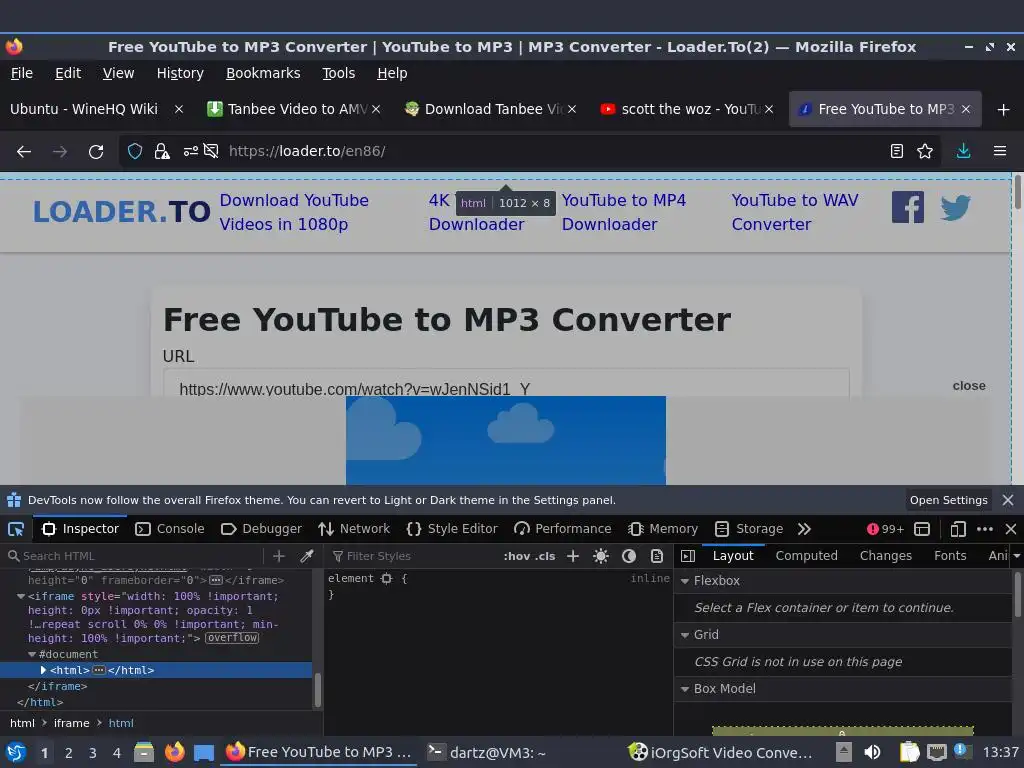1024x768 pixels.
Task: Click the overflow badge on iframe
Action: [232, 638]
